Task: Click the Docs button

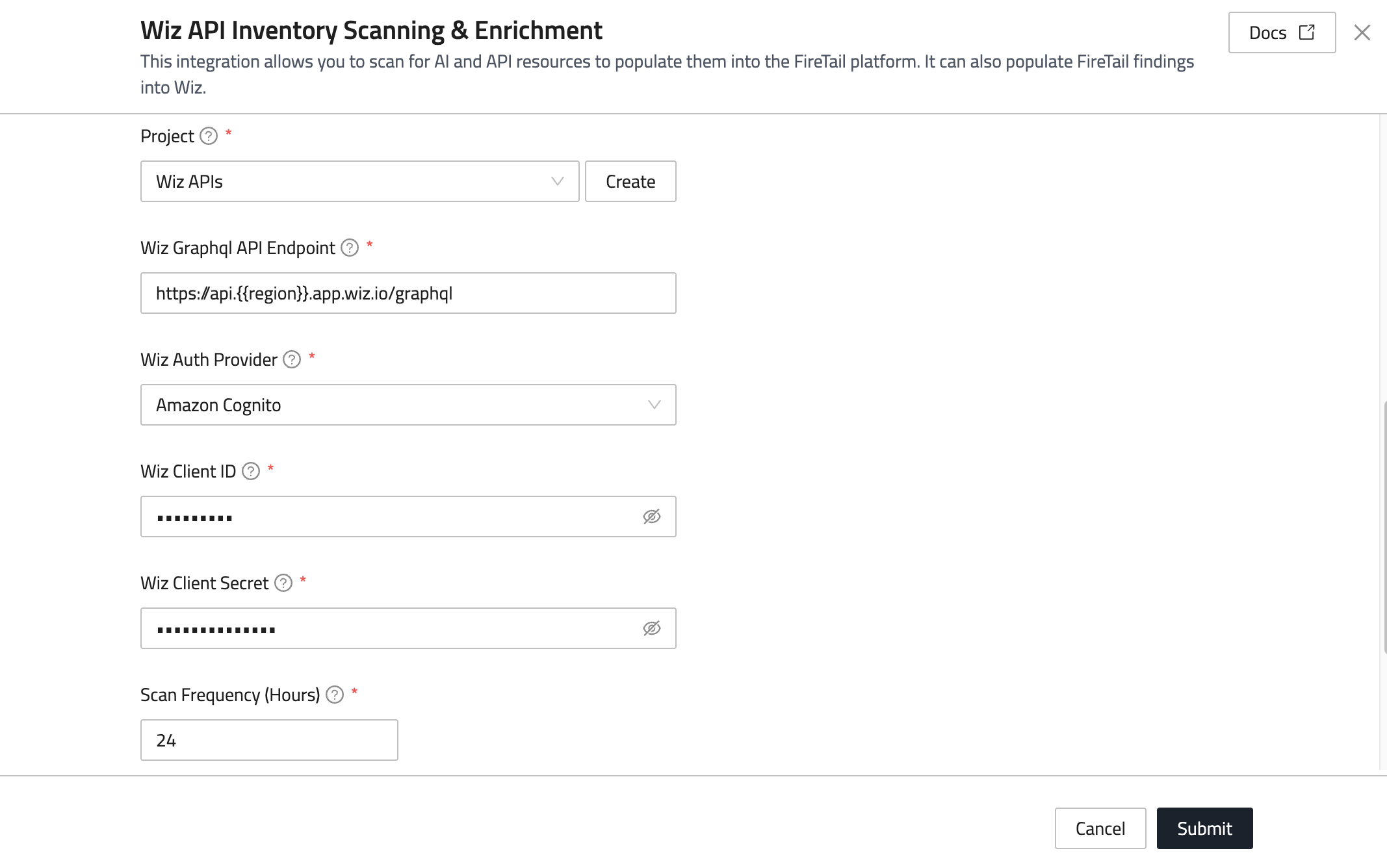Action: (1268, 32)
